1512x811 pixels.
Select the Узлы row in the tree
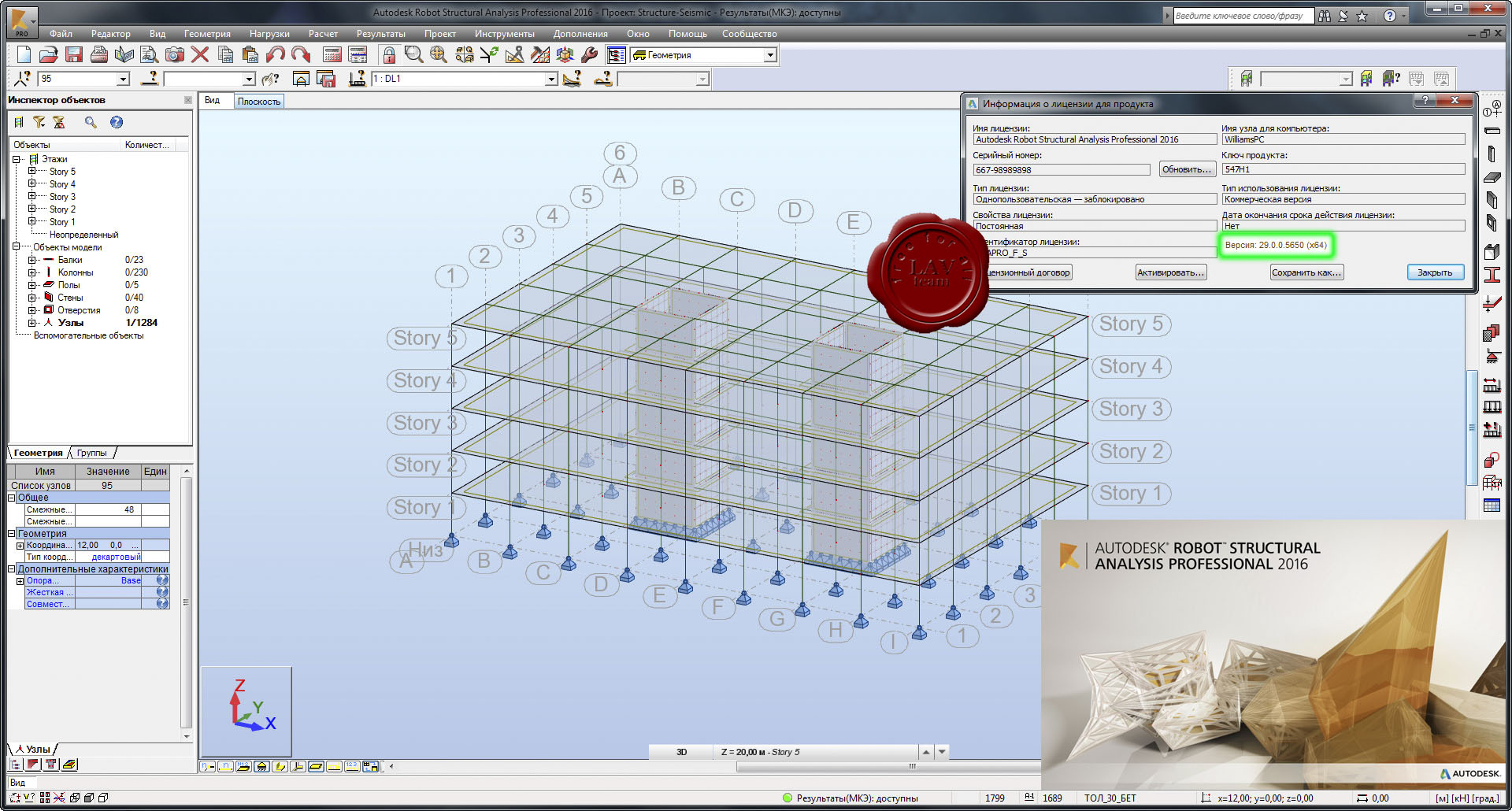click(x=70, y=323)
